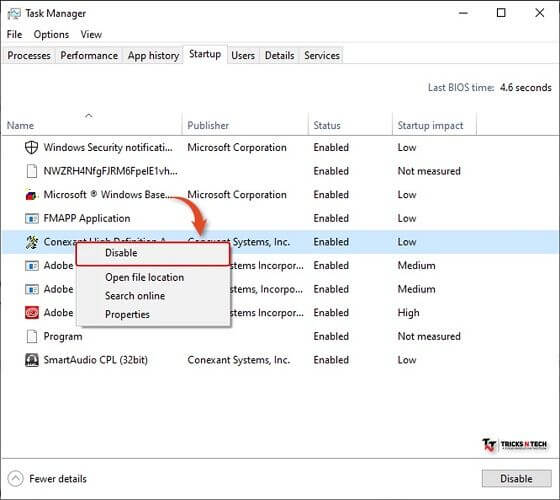Click the Fewer details circle arrow icon
Image resolution: width=560 pixels, height=500 pixels.
(x=15, y=479)
